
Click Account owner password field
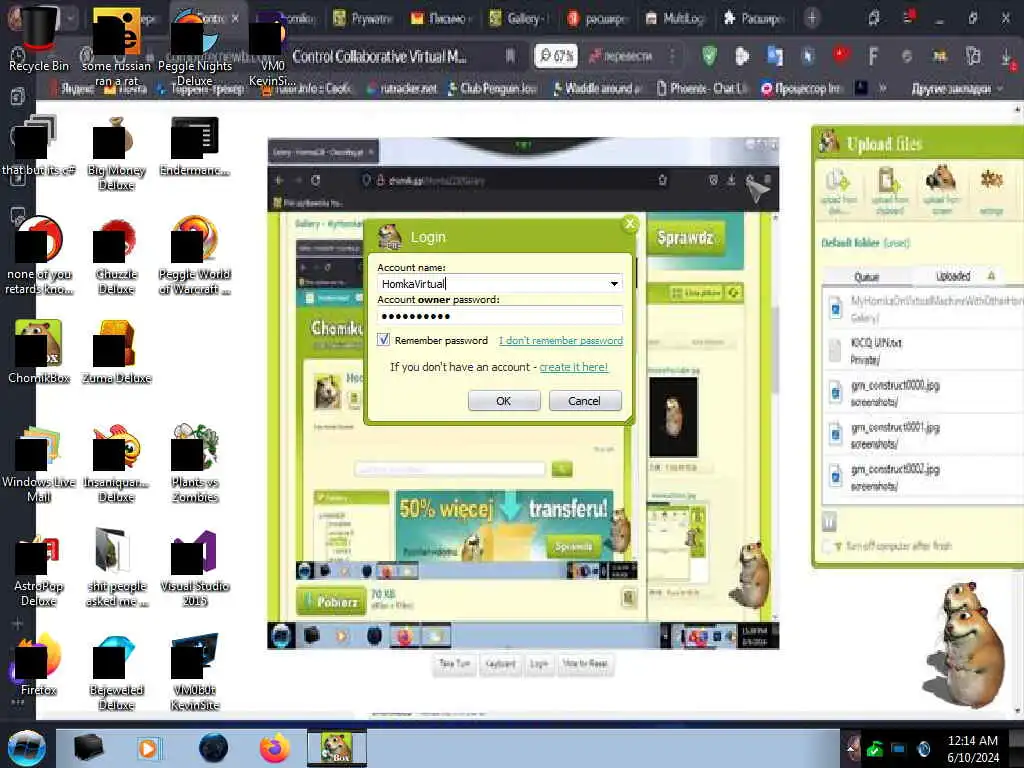point(500,316)
